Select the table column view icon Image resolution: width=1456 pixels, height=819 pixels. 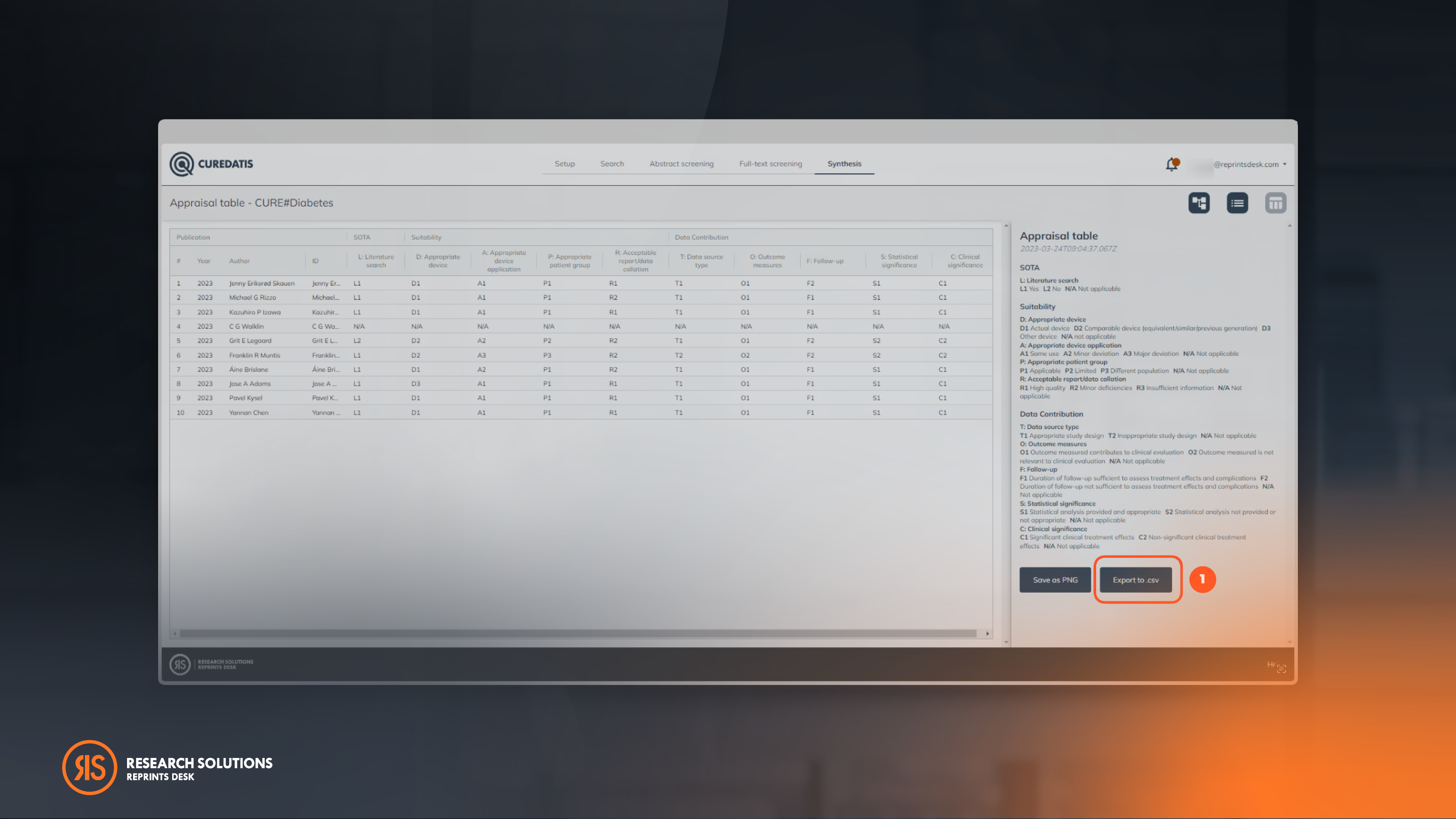pyautogui.click(x=1276, y=202)
